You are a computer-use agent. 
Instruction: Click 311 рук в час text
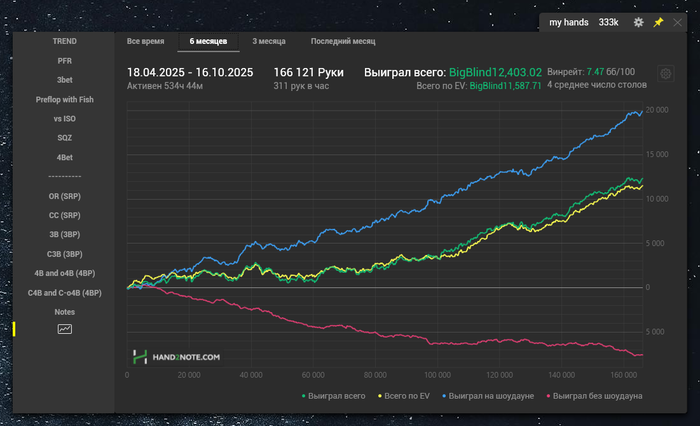click(x=301, y=86)
